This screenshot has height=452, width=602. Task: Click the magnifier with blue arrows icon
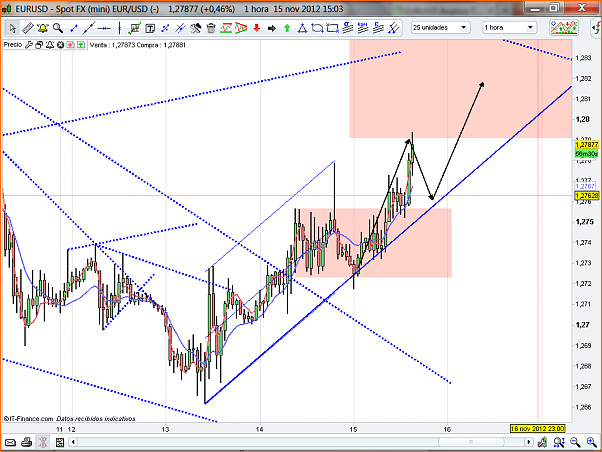click(x=559, y=443)
